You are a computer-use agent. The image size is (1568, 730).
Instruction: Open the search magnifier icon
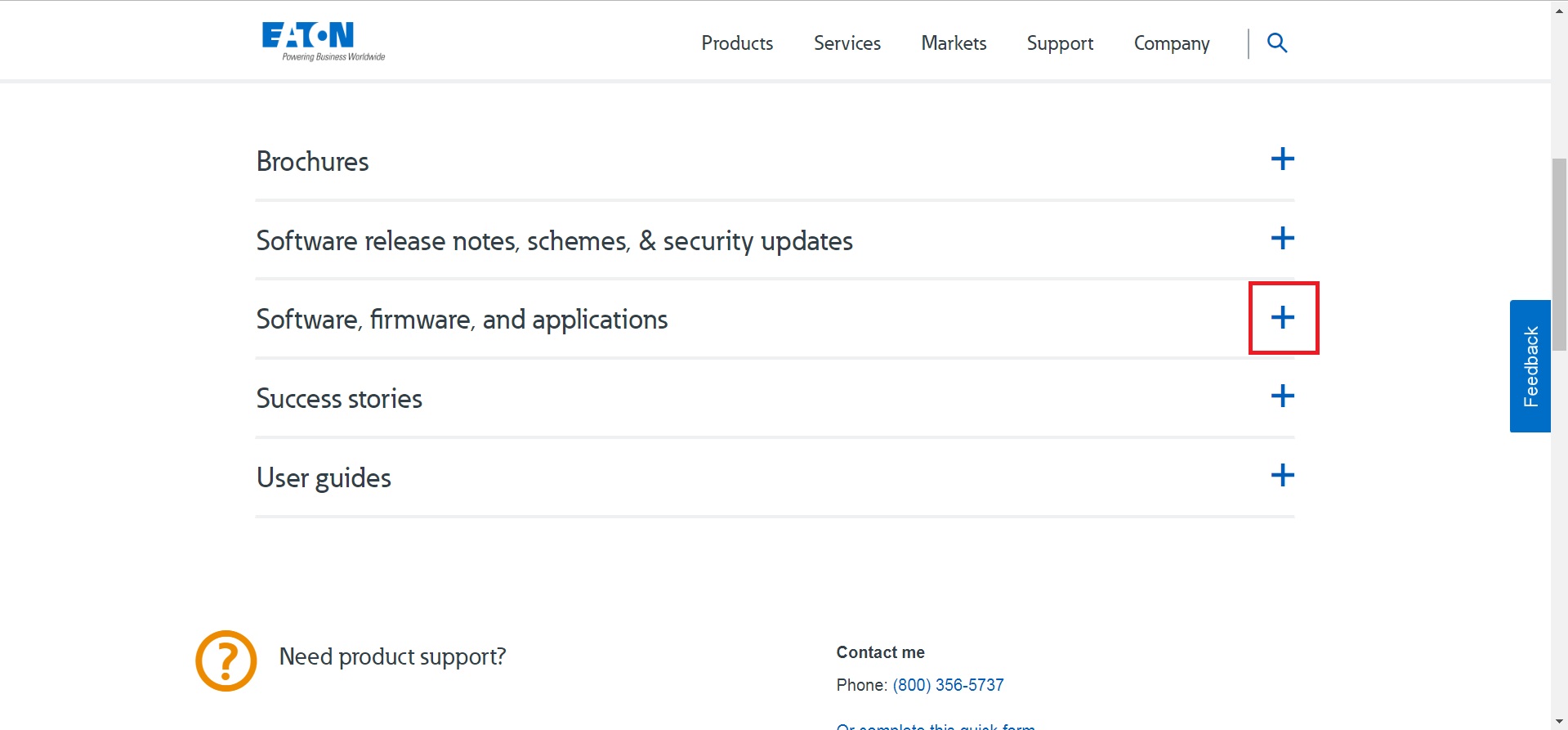1276,43
